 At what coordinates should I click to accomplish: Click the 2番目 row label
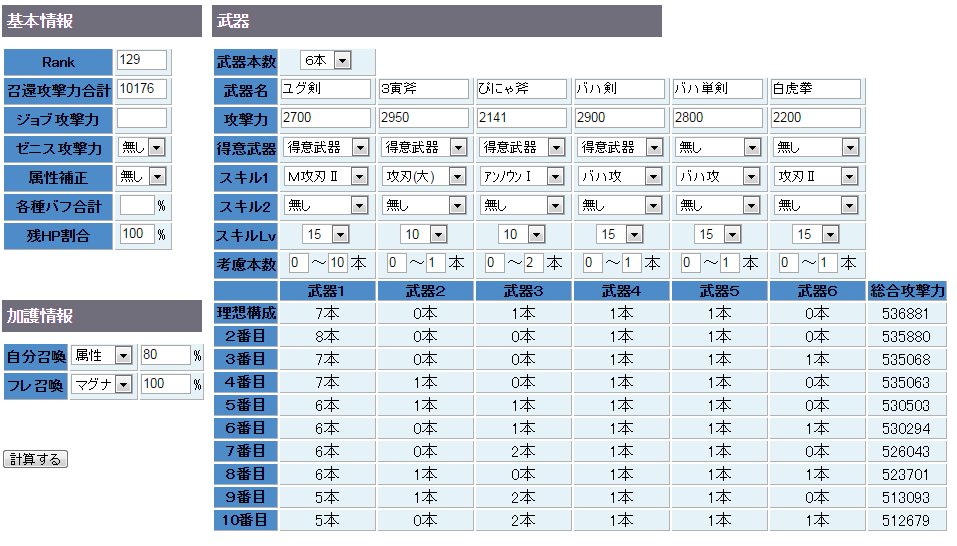click(x=246, y=336)
